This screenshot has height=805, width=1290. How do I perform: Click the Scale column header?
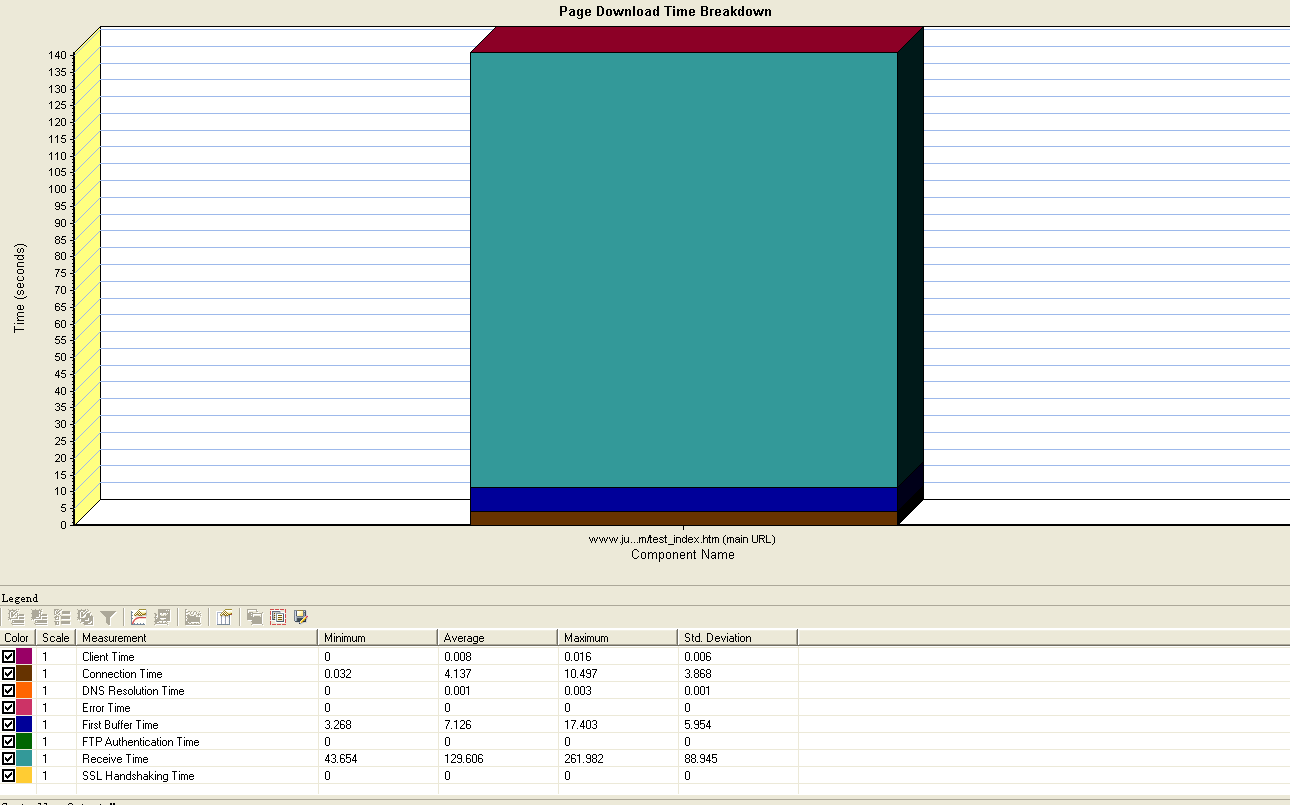coord(56,637)
